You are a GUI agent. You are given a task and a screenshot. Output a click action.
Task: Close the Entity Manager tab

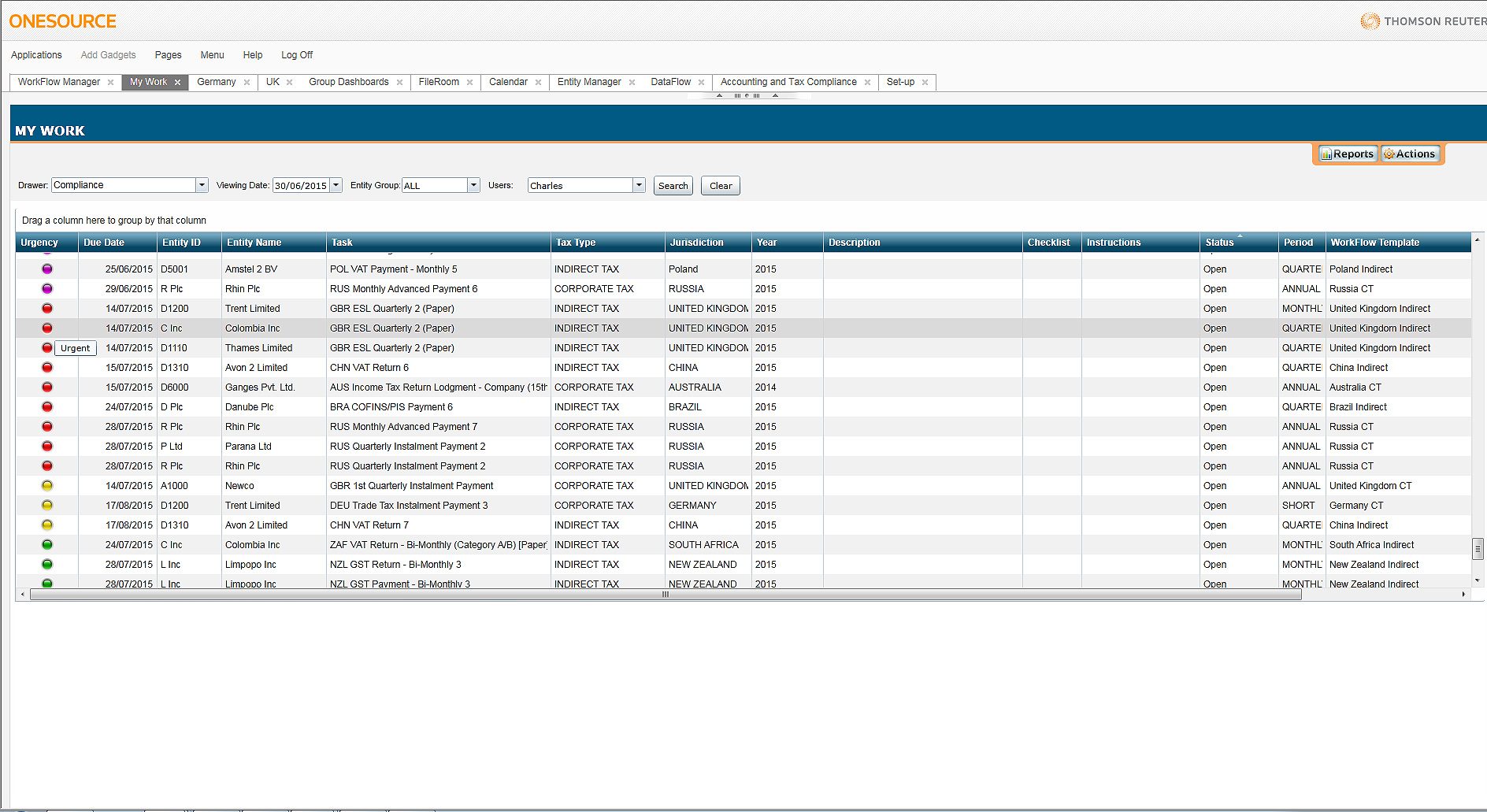click(632, 83)
